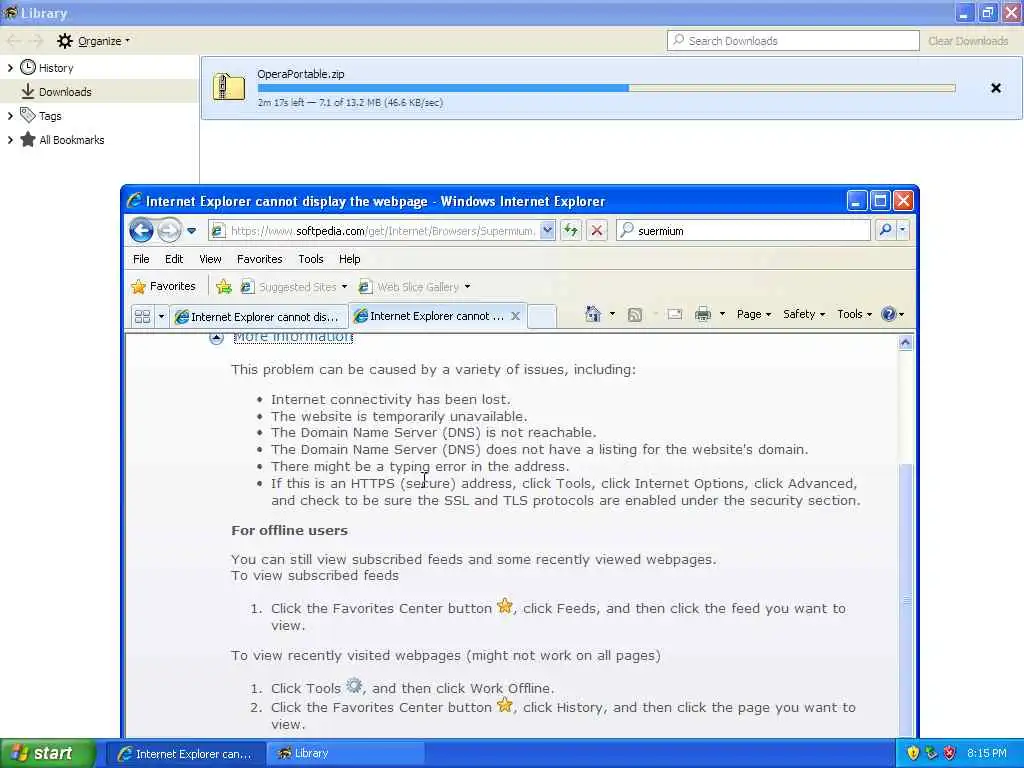The image size is (1024, 768).
Task: Open the Safety menu in command bar
Action: click(804, 314)
